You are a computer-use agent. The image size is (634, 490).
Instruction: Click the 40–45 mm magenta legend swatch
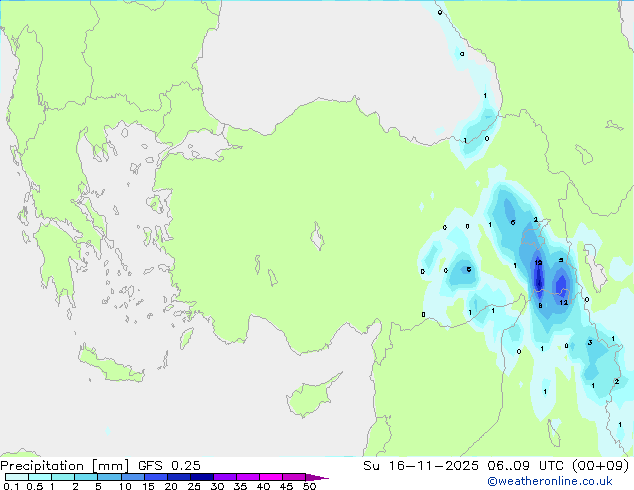(x=271, y=477)
